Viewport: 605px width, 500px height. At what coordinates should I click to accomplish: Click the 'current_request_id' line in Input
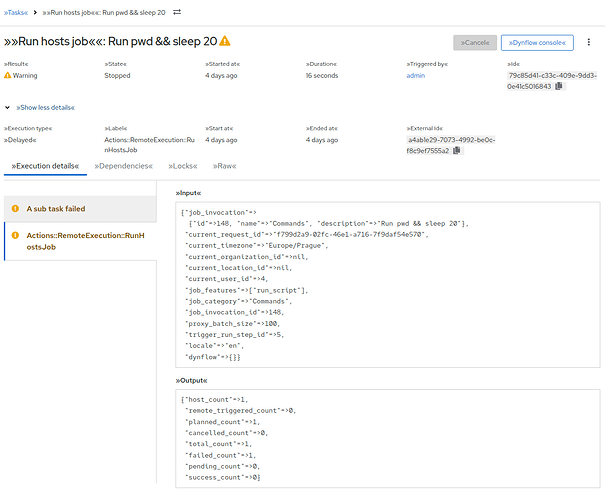pos(306,234)
